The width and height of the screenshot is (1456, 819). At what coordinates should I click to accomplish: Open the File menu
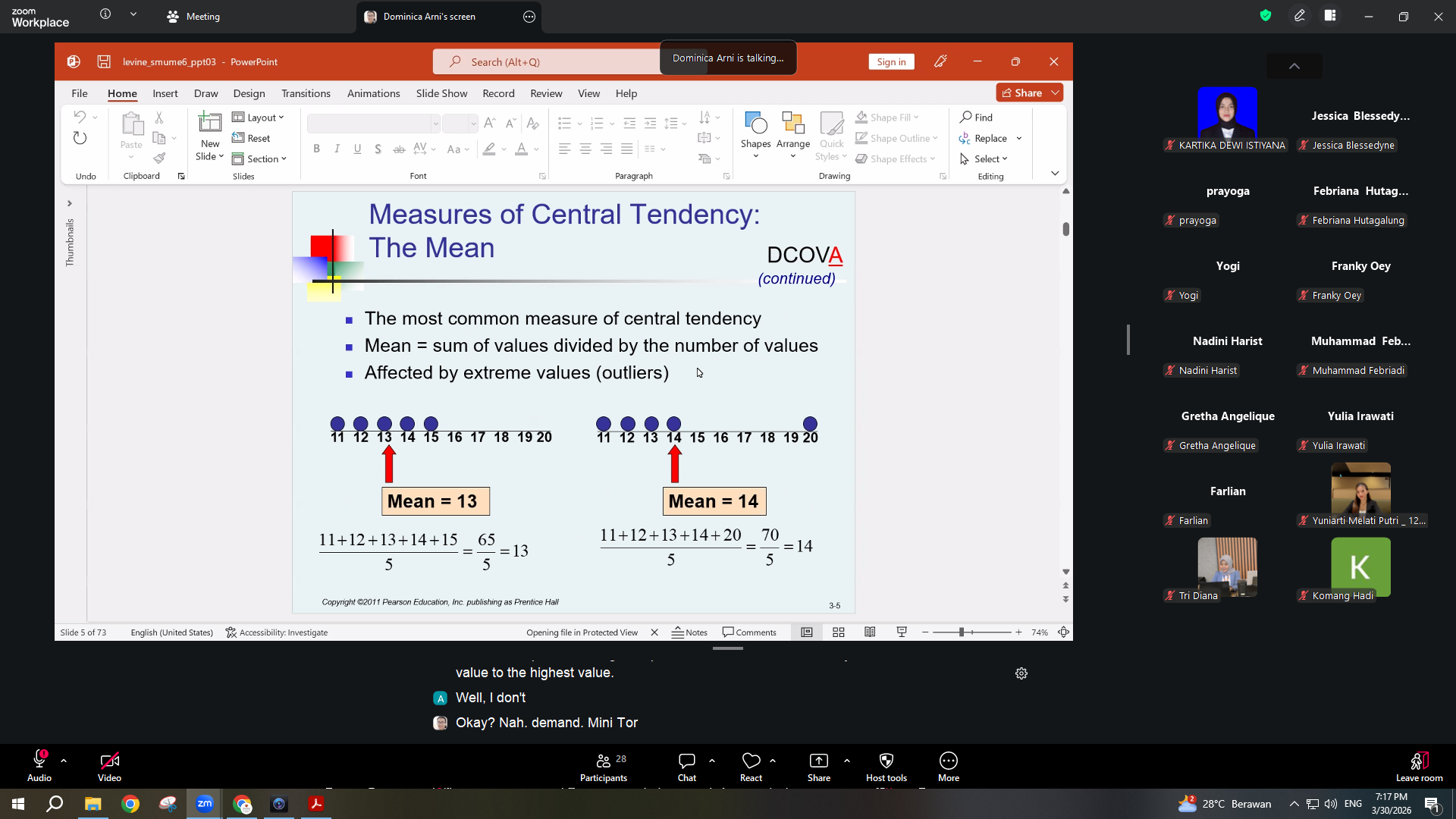click(80, 93)
